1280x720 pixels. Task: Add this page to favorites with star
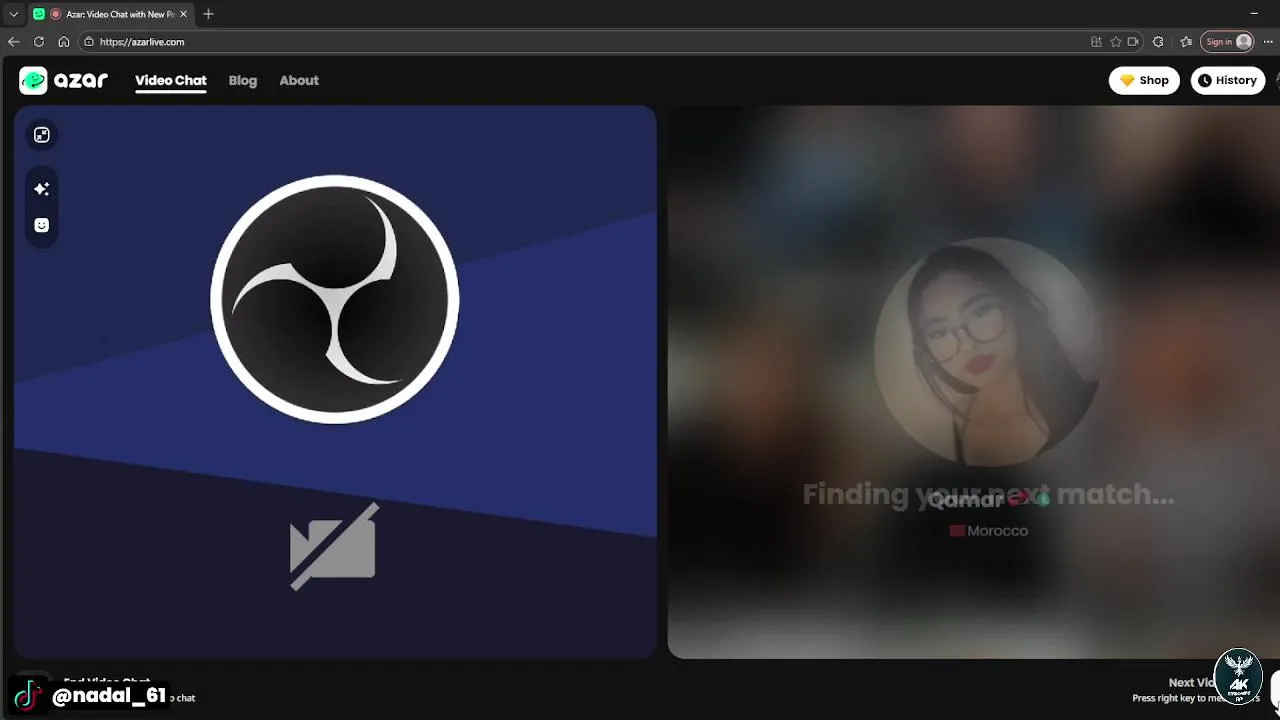tap(1116, 42)
